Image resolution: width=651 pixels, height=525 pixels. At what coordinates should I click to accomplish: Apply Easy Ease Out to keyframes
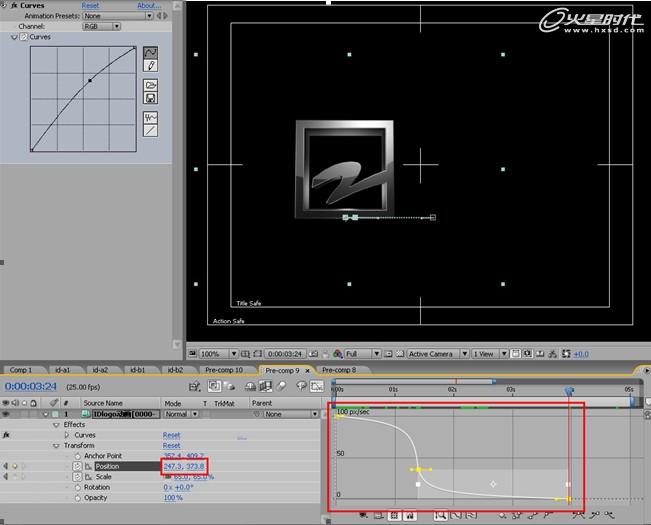pos(609,515)
